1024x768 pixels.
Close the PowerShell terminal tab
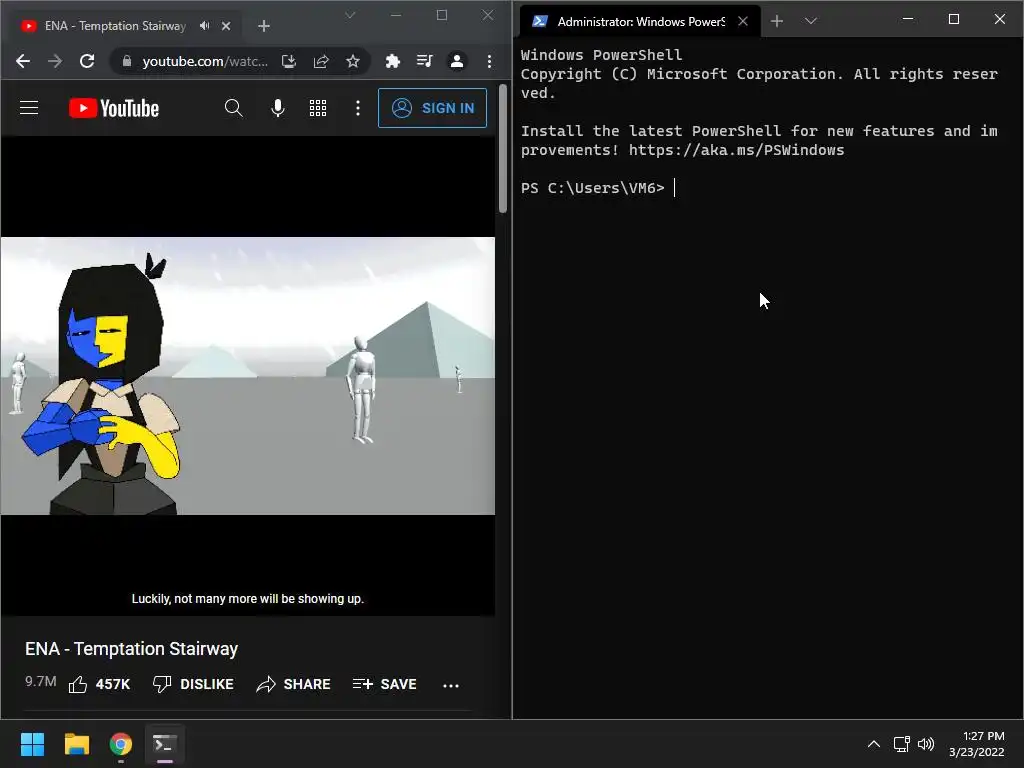click(x=743, y=22)
